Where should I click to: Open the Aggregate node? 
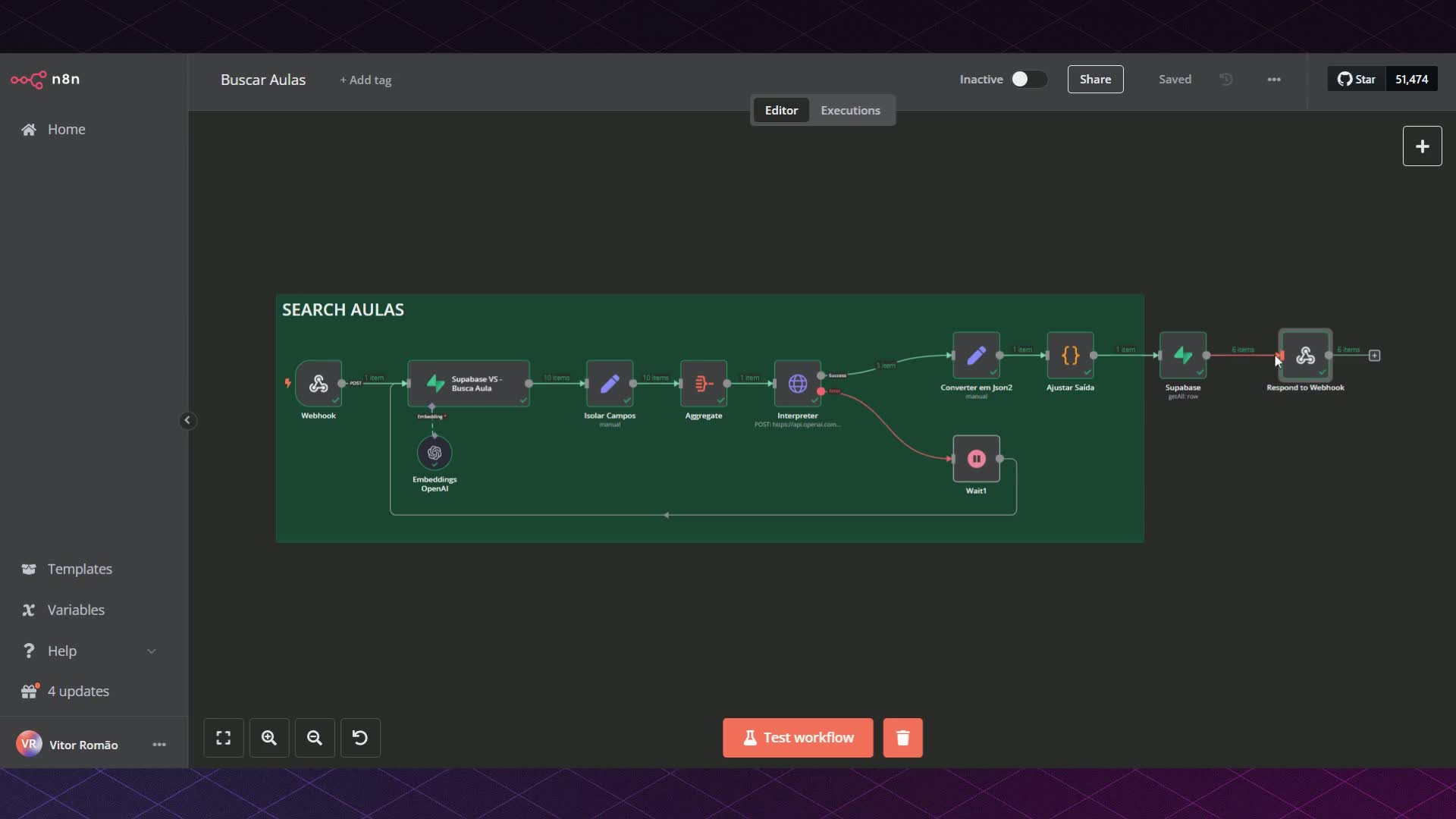point(704,384)
